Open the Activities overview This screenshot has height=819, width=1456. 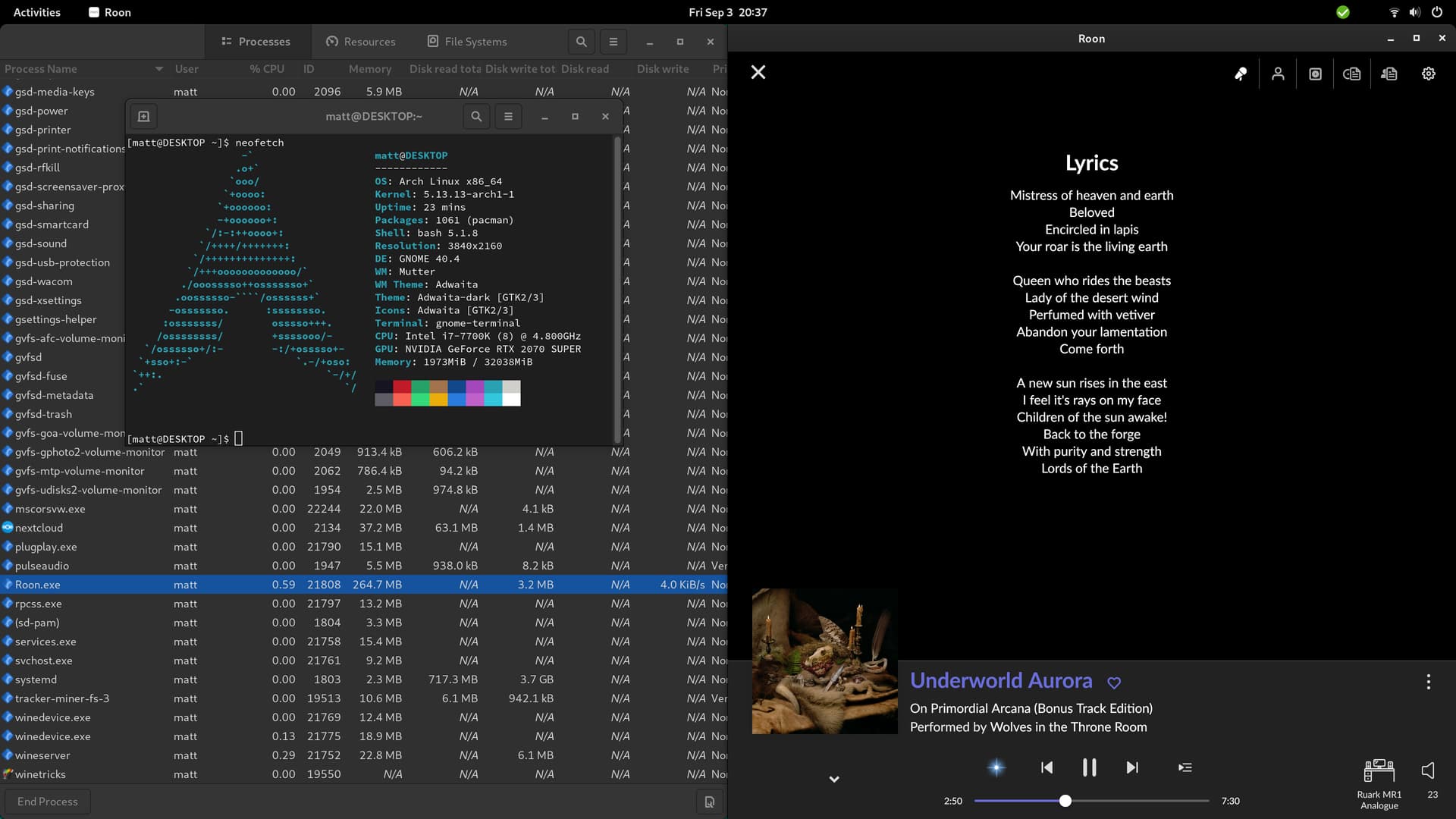coord(36,12)
